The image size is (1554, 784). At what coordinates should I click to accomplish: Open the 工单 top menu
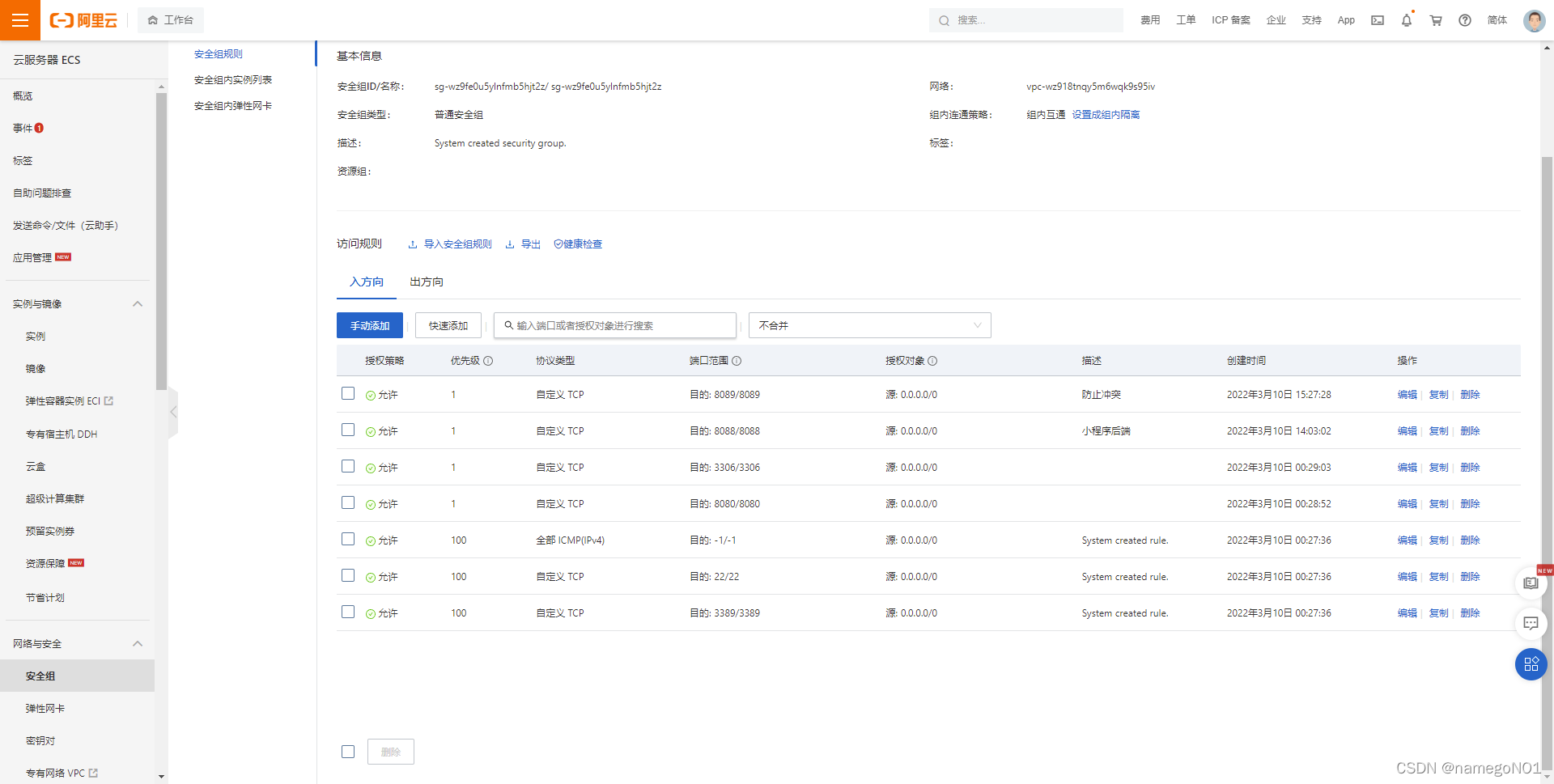(1186, 20)
